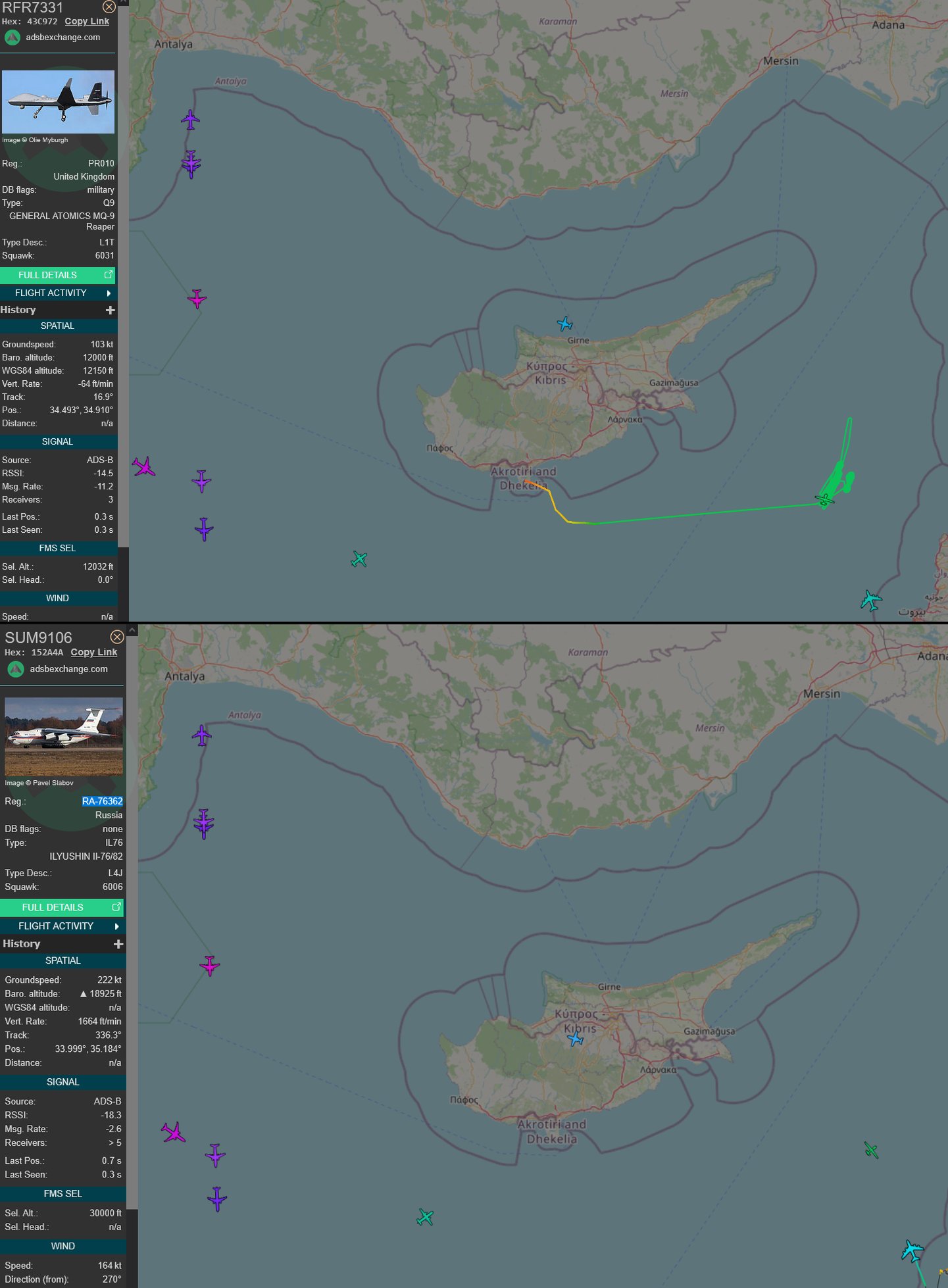948x1288 pixels.
Task: Click the highlighted registration RA-76362
Action: coord(103,801)
